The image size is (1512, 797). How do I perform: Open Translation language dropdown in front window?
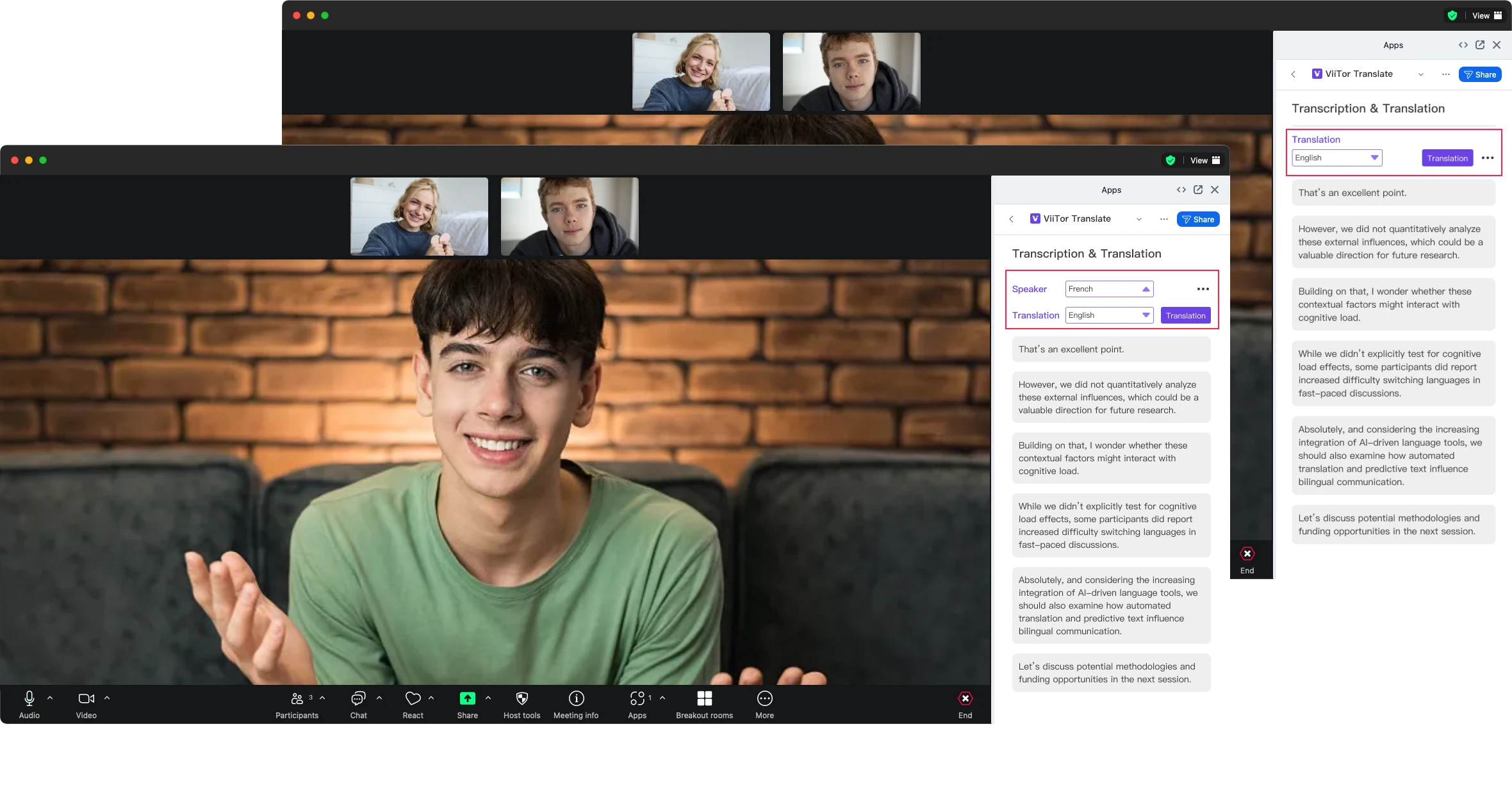coord(1109,315)
